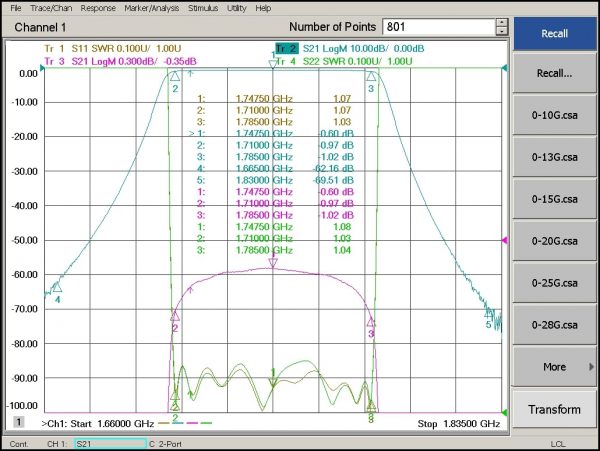Select trace Tr 4 S22 SWR label
600x451 pixels.
[x=340, y=61]
